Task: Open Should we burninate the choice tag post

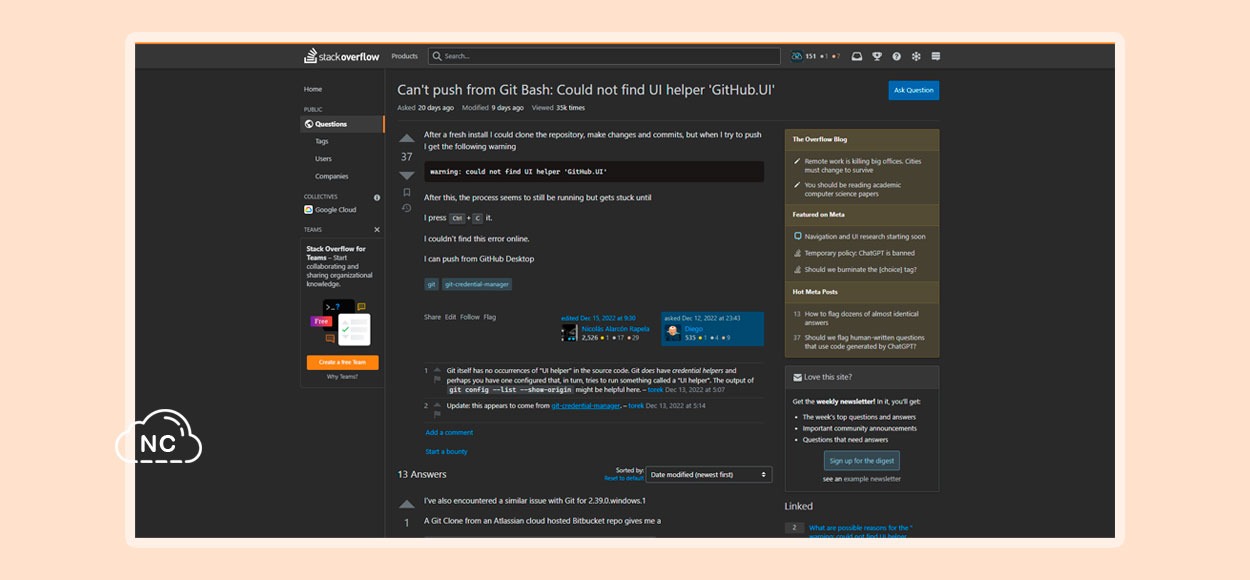Action: pos(861,269)
